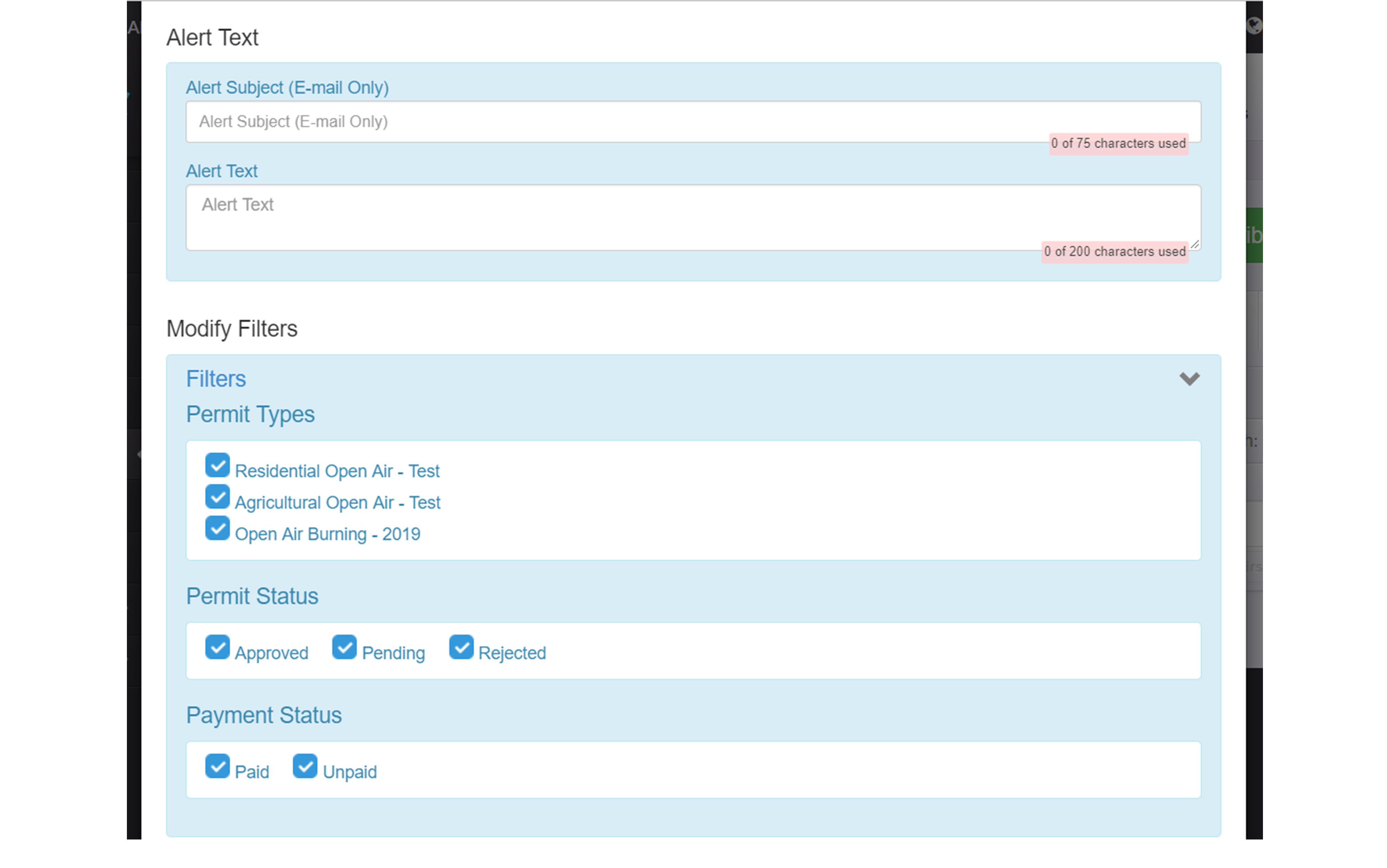Click the green button behind the dialog
The width and height of the screenshot is (1387, 868).
tap(1254, 235)
